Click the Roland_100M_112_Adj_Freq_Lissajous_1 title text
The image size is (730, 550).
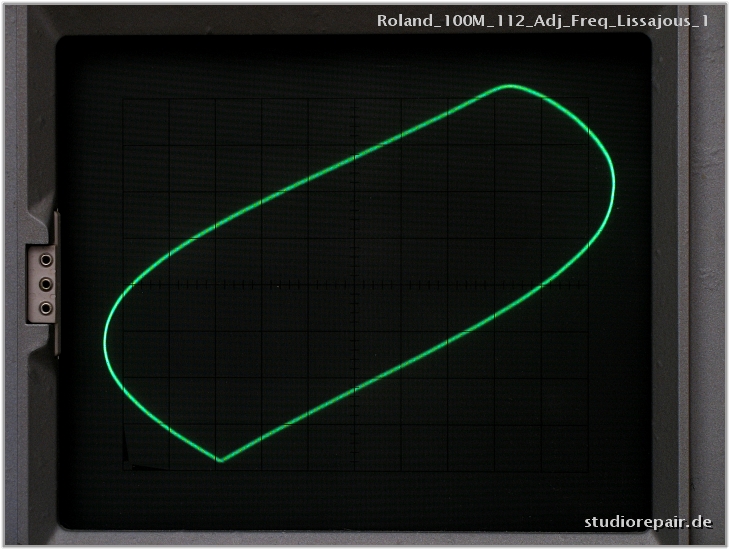542,20
